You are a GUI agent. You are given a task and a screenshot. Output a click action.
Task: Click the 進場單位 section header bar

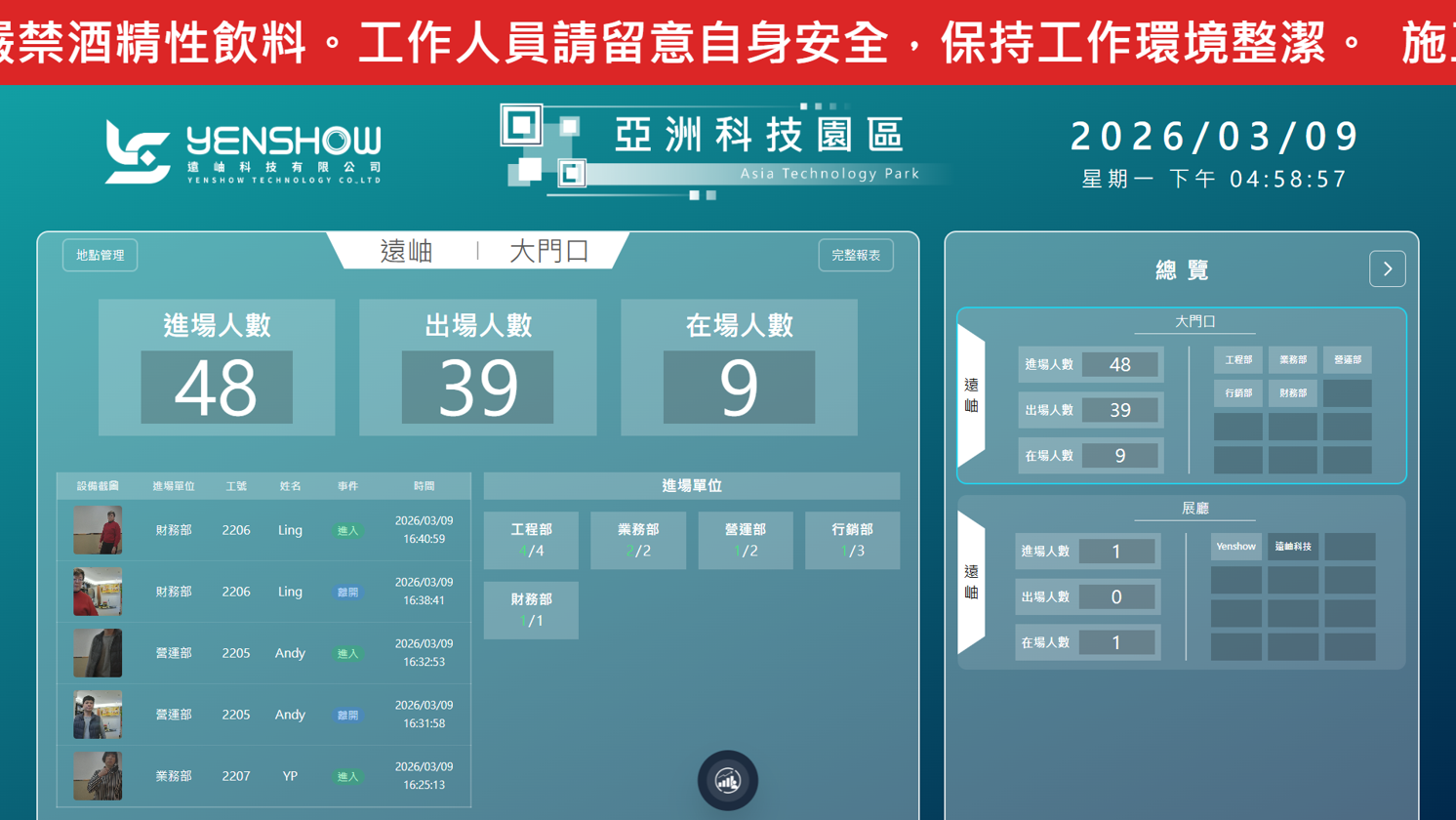pos(692,486)
